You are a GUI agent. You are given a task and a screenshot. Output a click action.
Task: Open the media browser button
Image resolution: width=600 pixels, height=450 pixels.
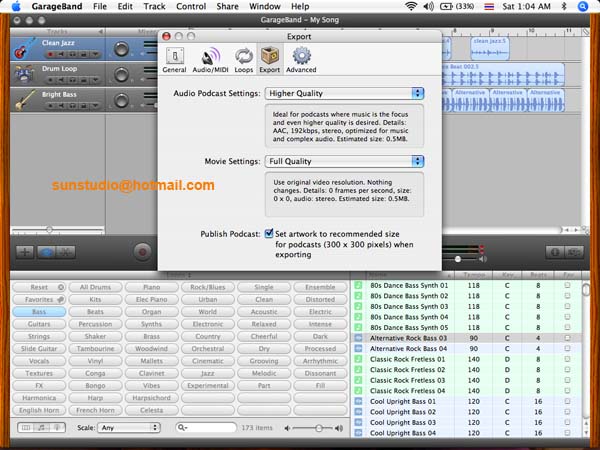click(574, 252)
